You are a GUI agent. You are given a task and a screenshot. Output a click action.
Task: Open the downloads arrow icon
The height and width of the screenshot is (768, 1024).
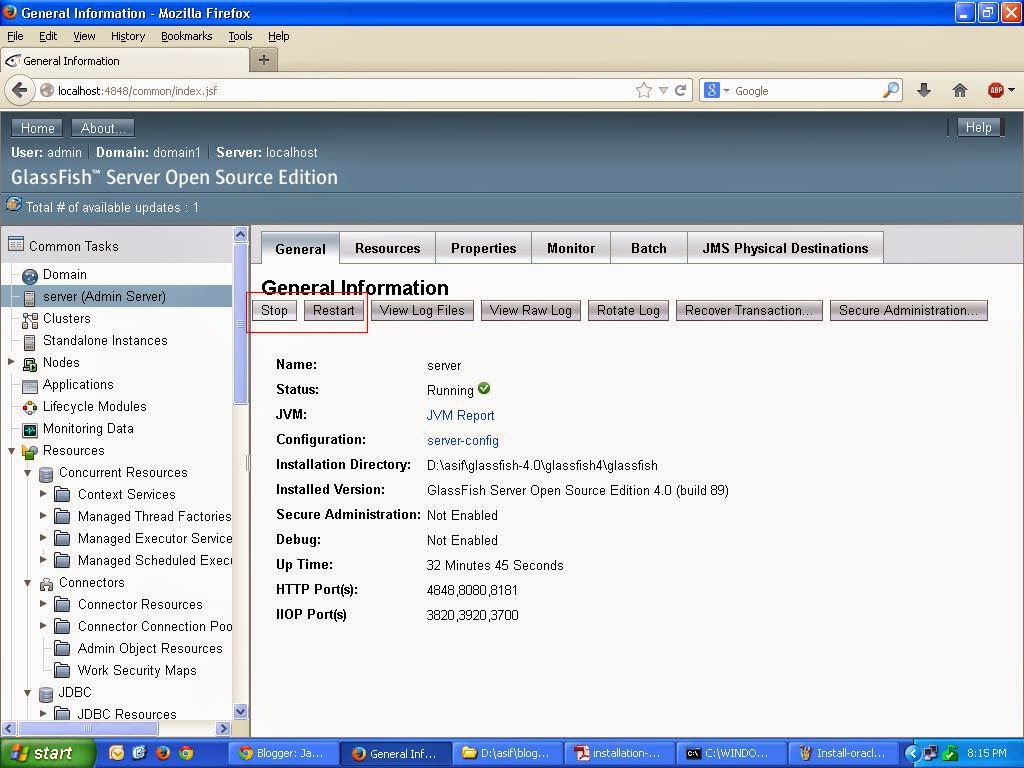(923, 90)
